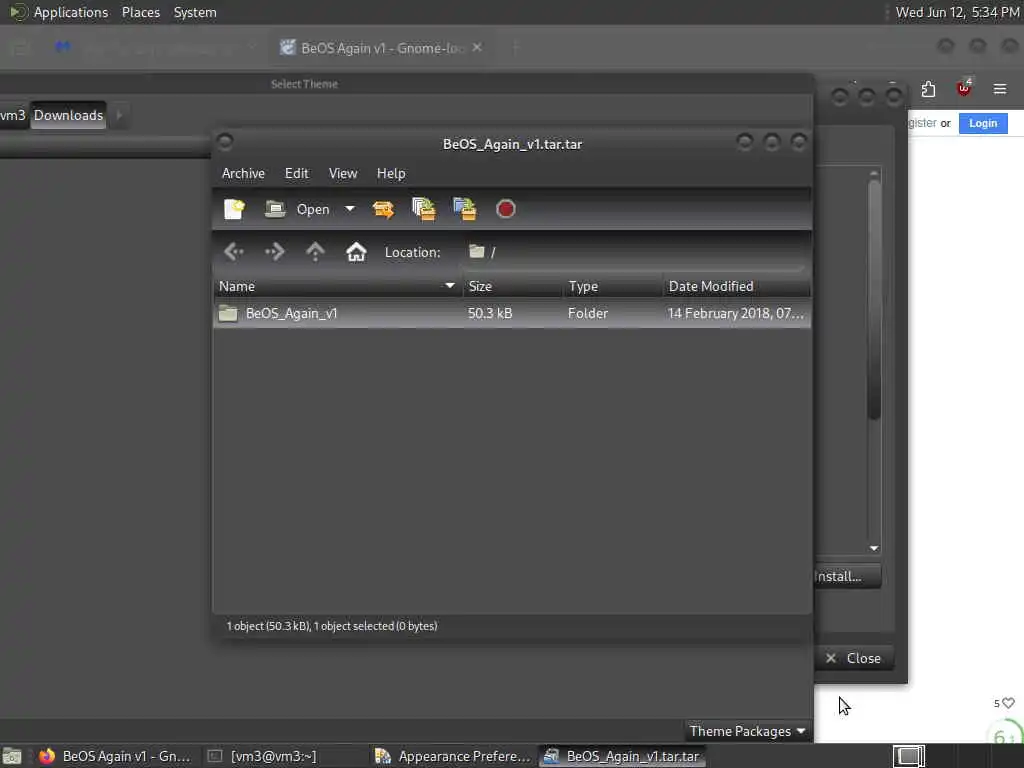
Task: Click BeOS_Again_v1.tar.tar taskbar entry
Action: tap(622, 756)
